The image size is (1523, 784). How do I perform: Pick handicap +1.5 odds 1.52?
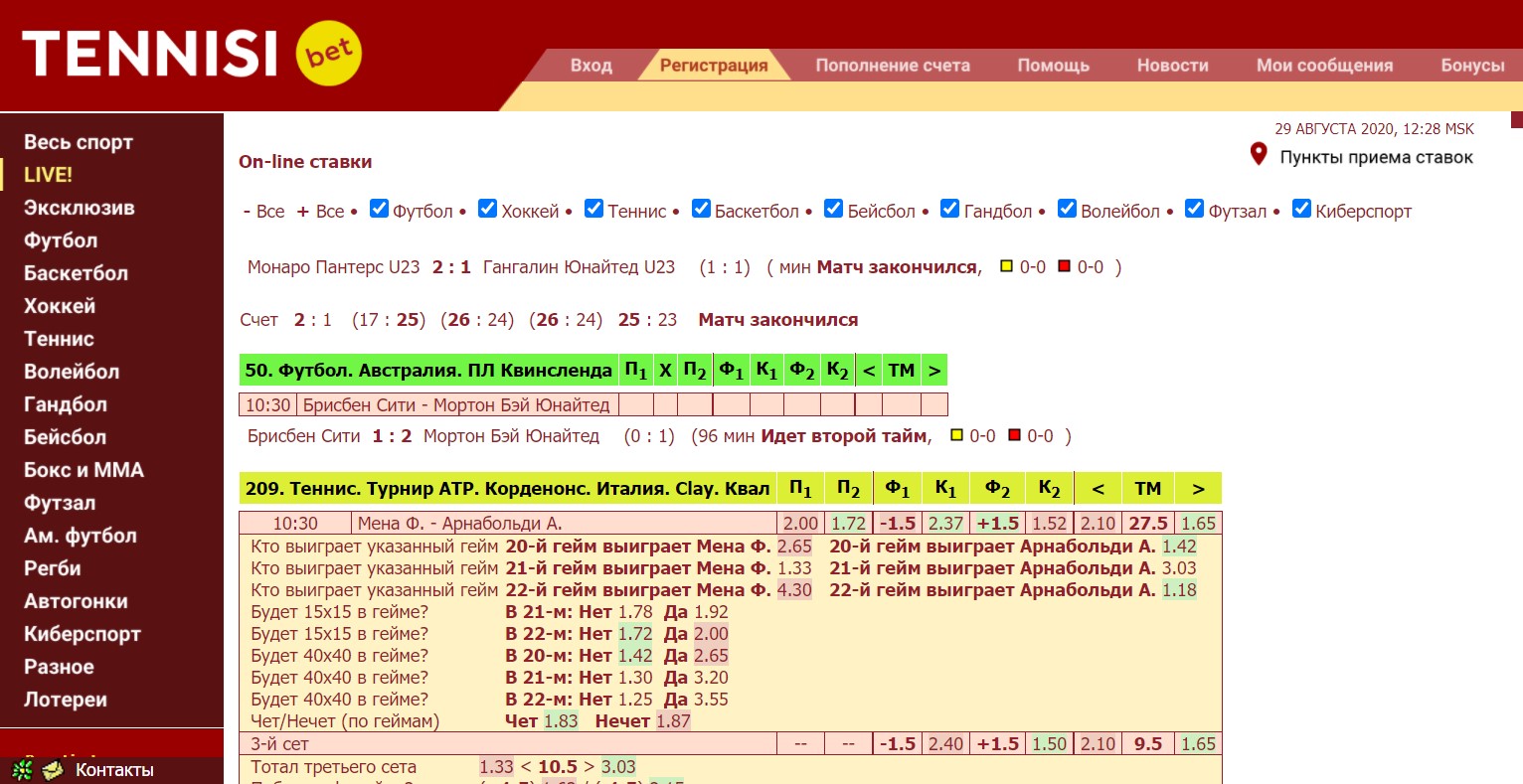pyautogui.click(x=1049, y=524)
